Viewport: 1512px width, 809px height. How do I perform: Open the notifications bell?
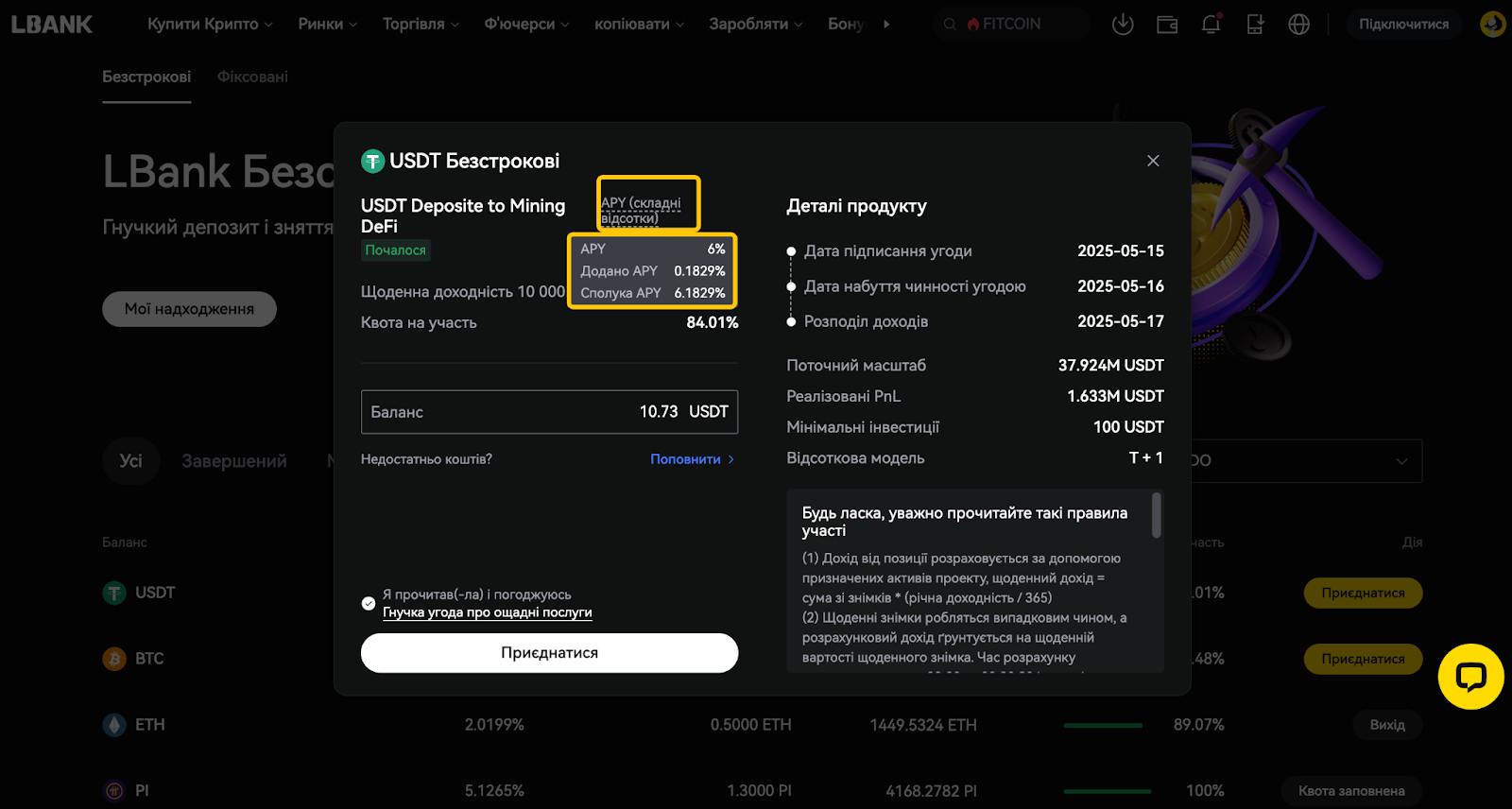point(1211,25)
